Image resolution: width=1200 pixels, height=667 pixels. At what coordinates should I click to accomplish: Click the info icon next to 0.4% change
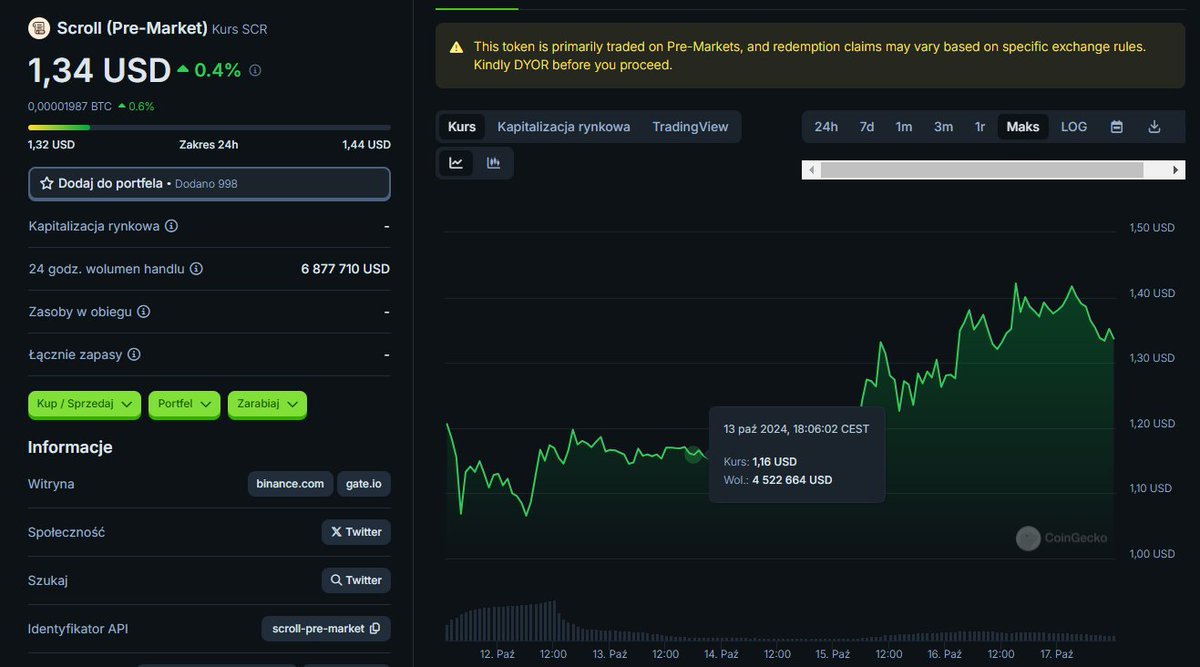255,71
